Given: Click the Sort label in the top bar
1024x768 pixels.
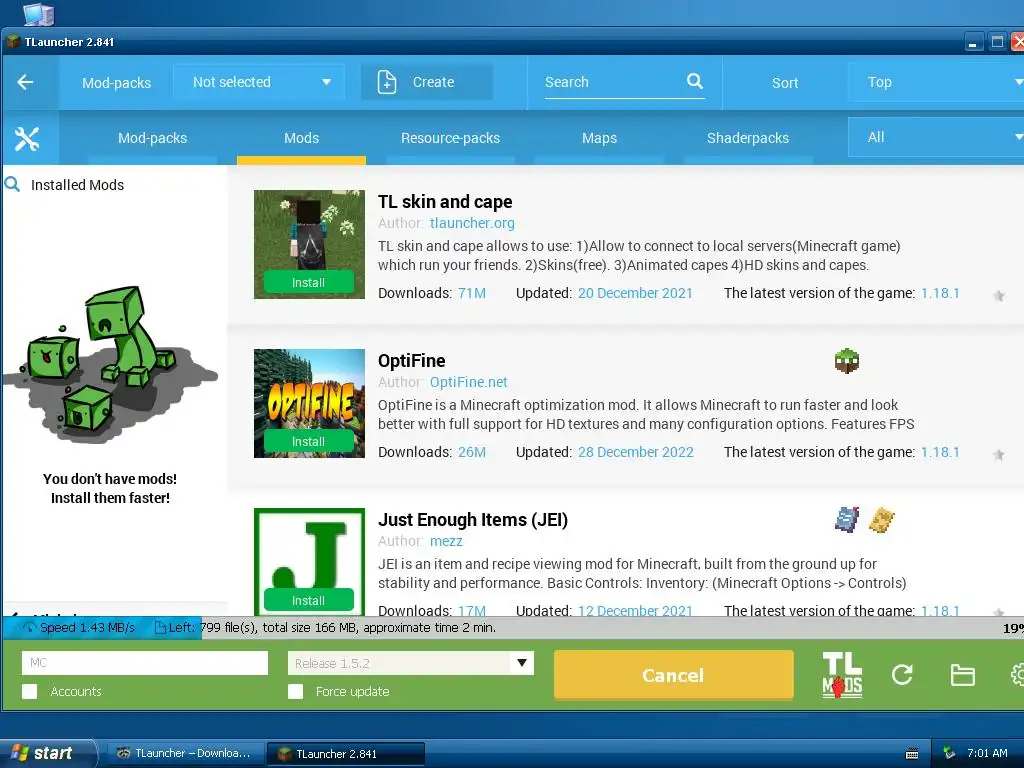Looking at the screenshot, I should [785, 83].
